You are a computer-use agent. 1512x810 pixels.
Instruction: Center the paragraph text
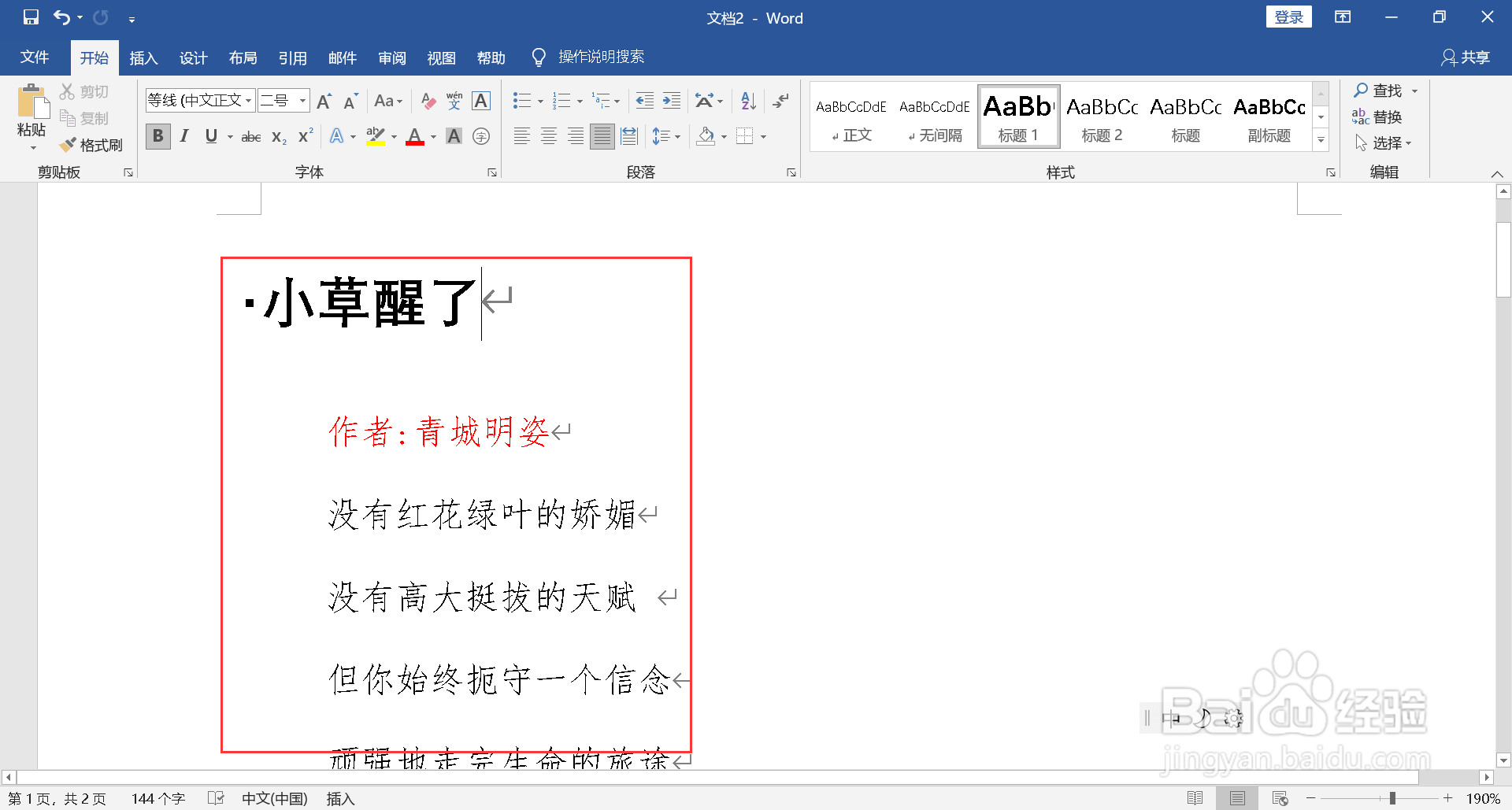click(x=549, y=136)
